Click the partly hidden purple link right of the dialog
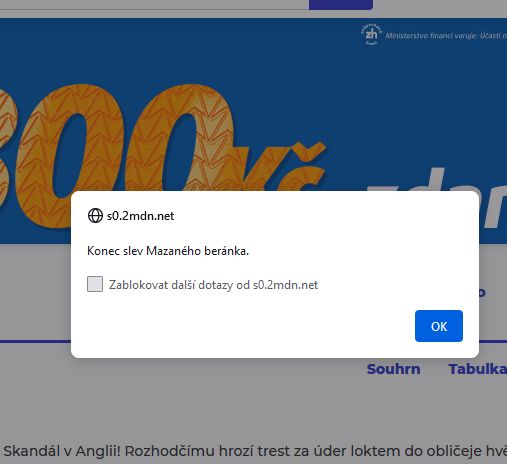The image size is (507, 464). (482, 292)
